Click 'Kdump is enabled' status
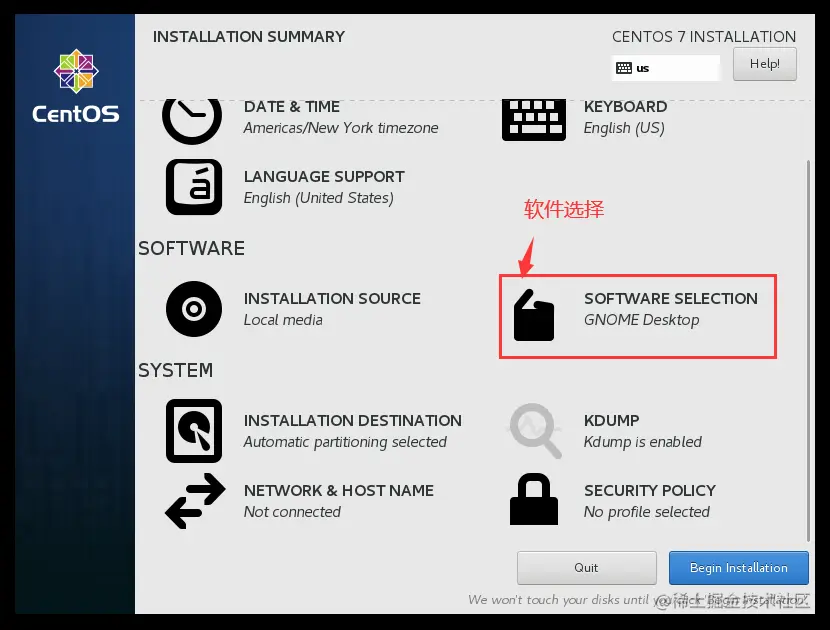830x630 pixels. click(643, 442)
